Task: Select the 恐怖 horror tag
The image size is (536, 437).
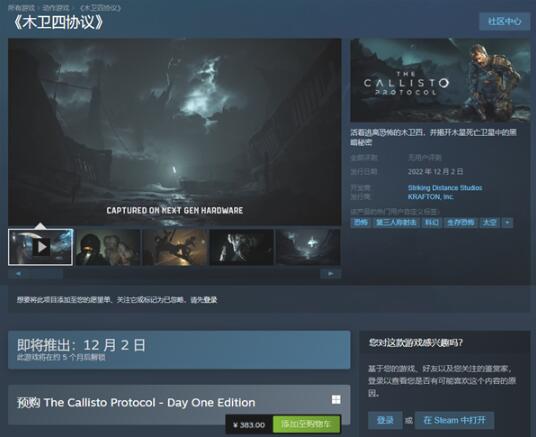Action: 360,223
